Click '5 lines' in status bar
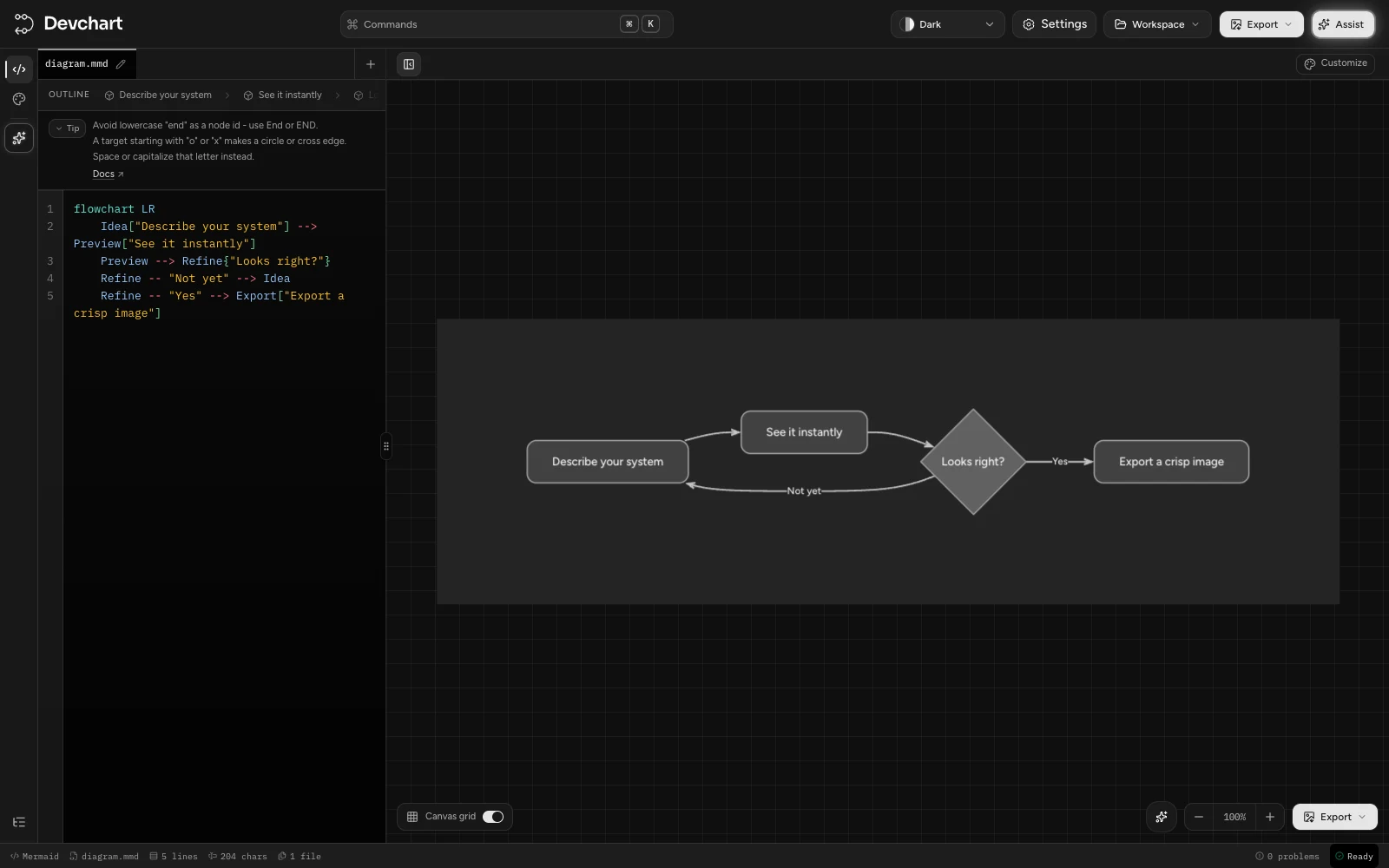Viewport: 1389px width, 868px height. 174,857
